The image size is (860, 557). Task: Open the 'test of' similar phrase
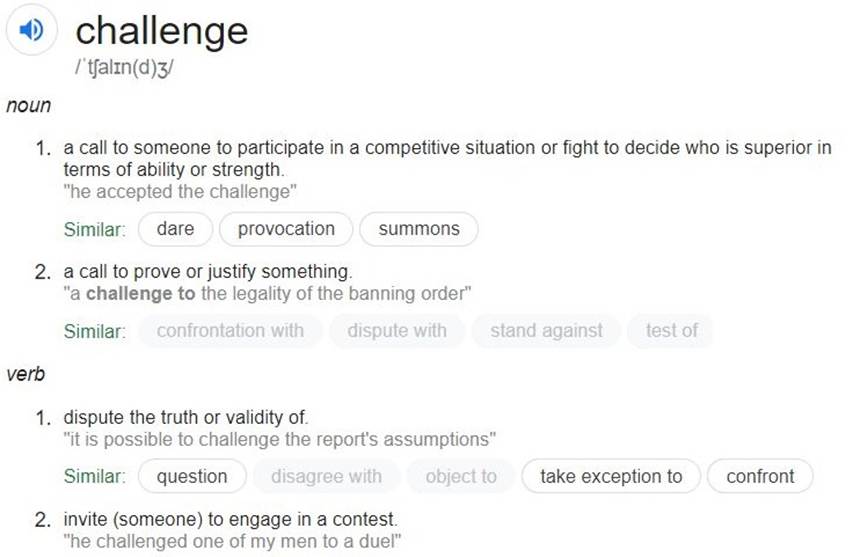[x=671, y=331]
